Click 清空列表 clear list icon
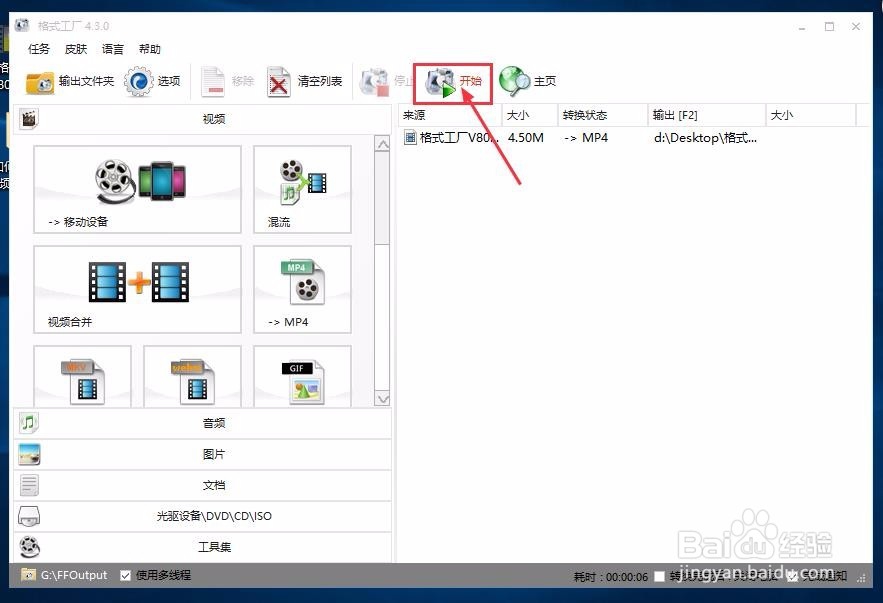883x603 pixels. (279, 82)
